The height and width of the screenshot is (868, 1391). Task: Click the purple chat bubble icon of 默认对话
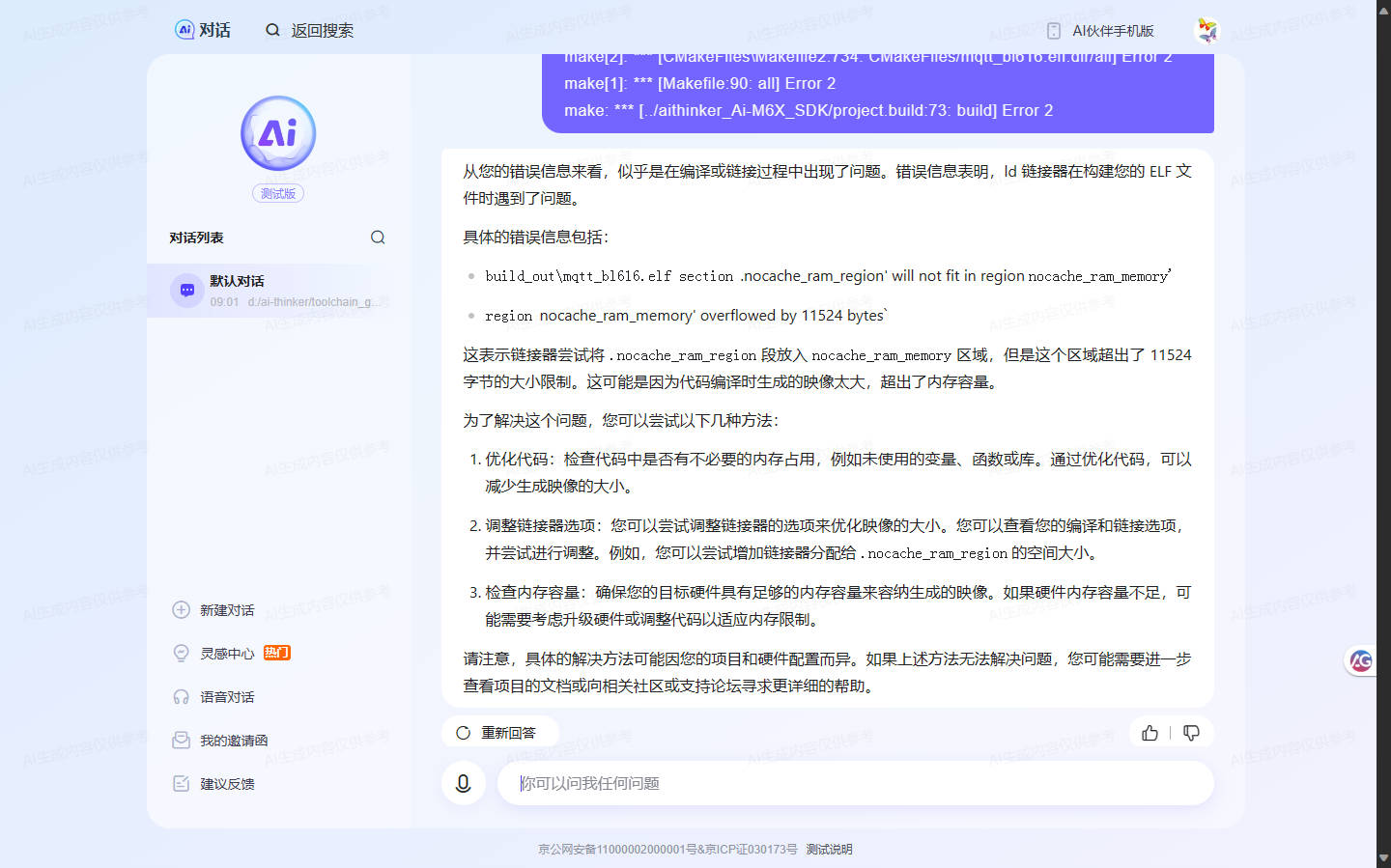click(186, 290)
